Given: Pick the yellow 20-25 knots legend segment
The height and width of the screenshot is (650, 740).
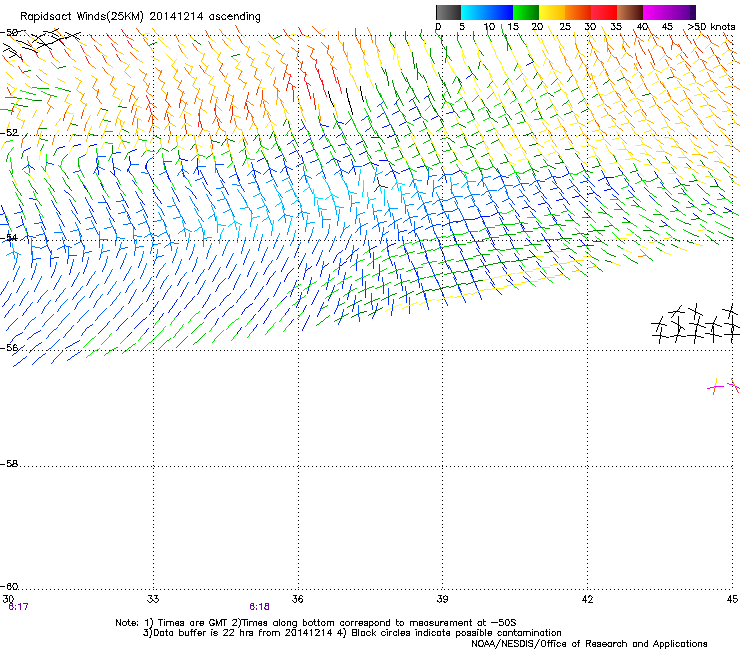Looking at the screenshot, I should point(552,12).
